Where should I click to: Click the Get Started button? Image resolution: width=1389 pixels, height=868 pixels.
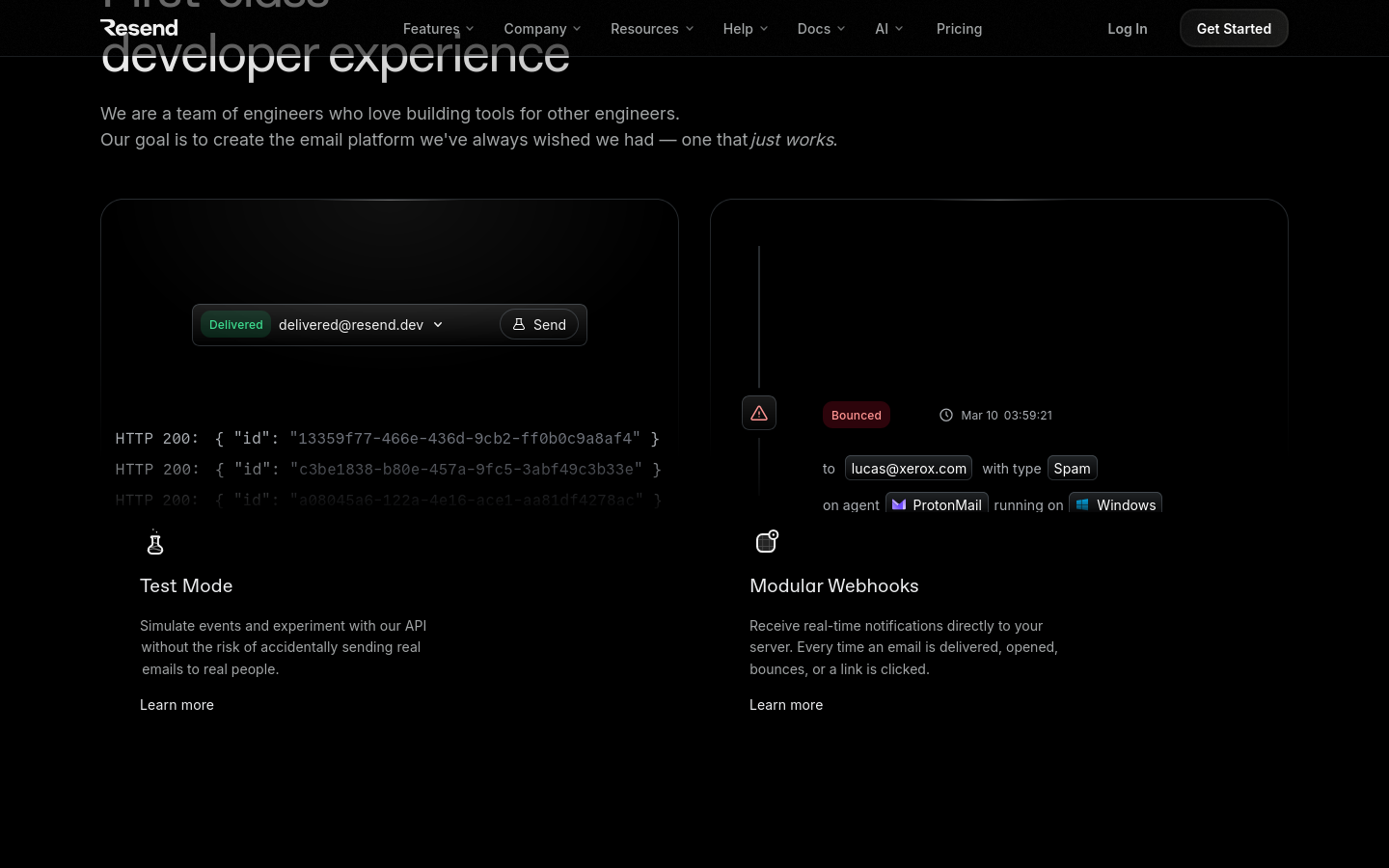point(1234,29)
